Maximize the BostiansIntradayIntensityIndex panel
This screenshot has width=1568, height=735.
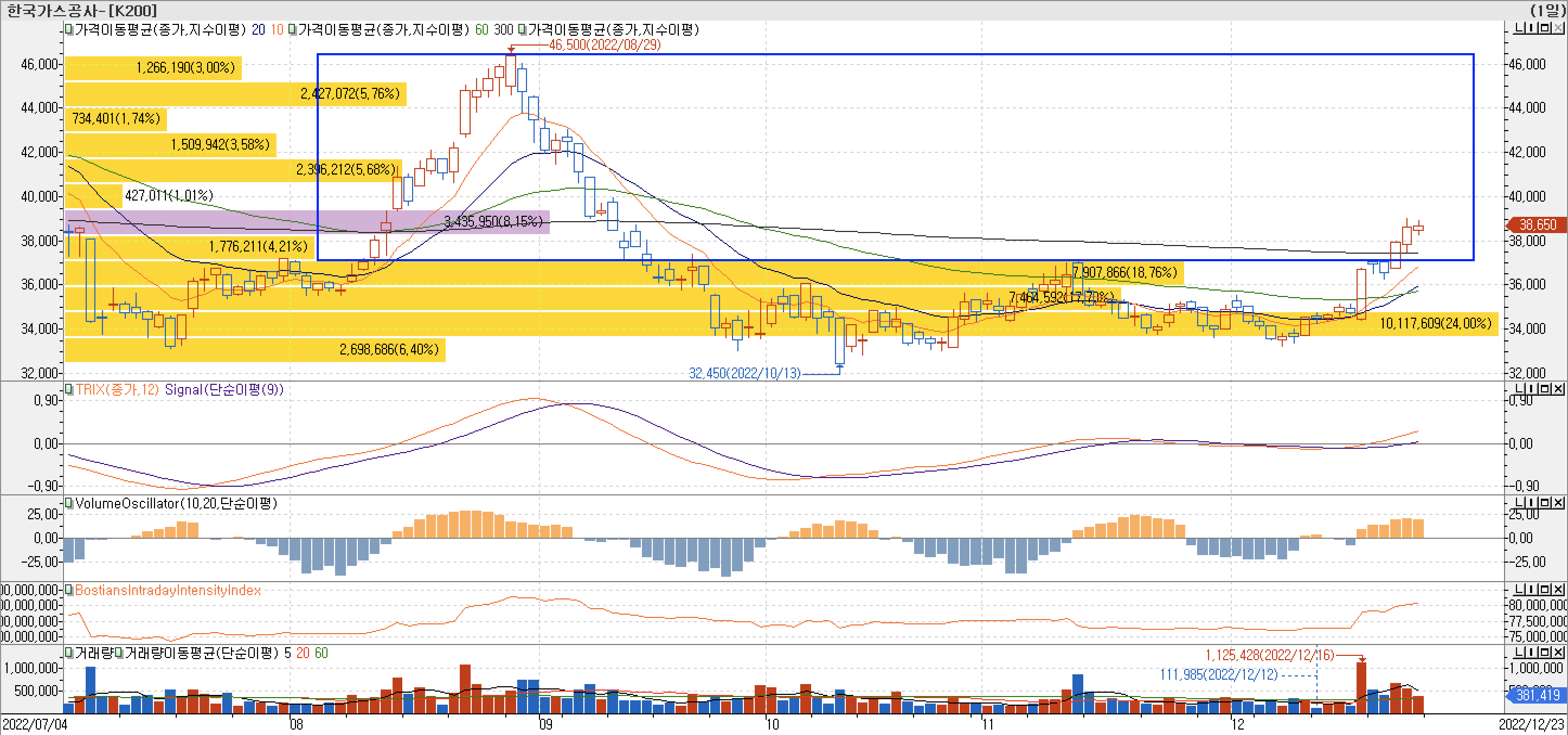(1545, 590)
